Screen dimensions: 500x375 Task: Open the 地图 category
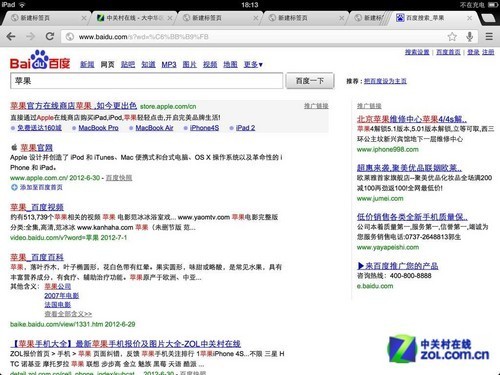[230, 64]
